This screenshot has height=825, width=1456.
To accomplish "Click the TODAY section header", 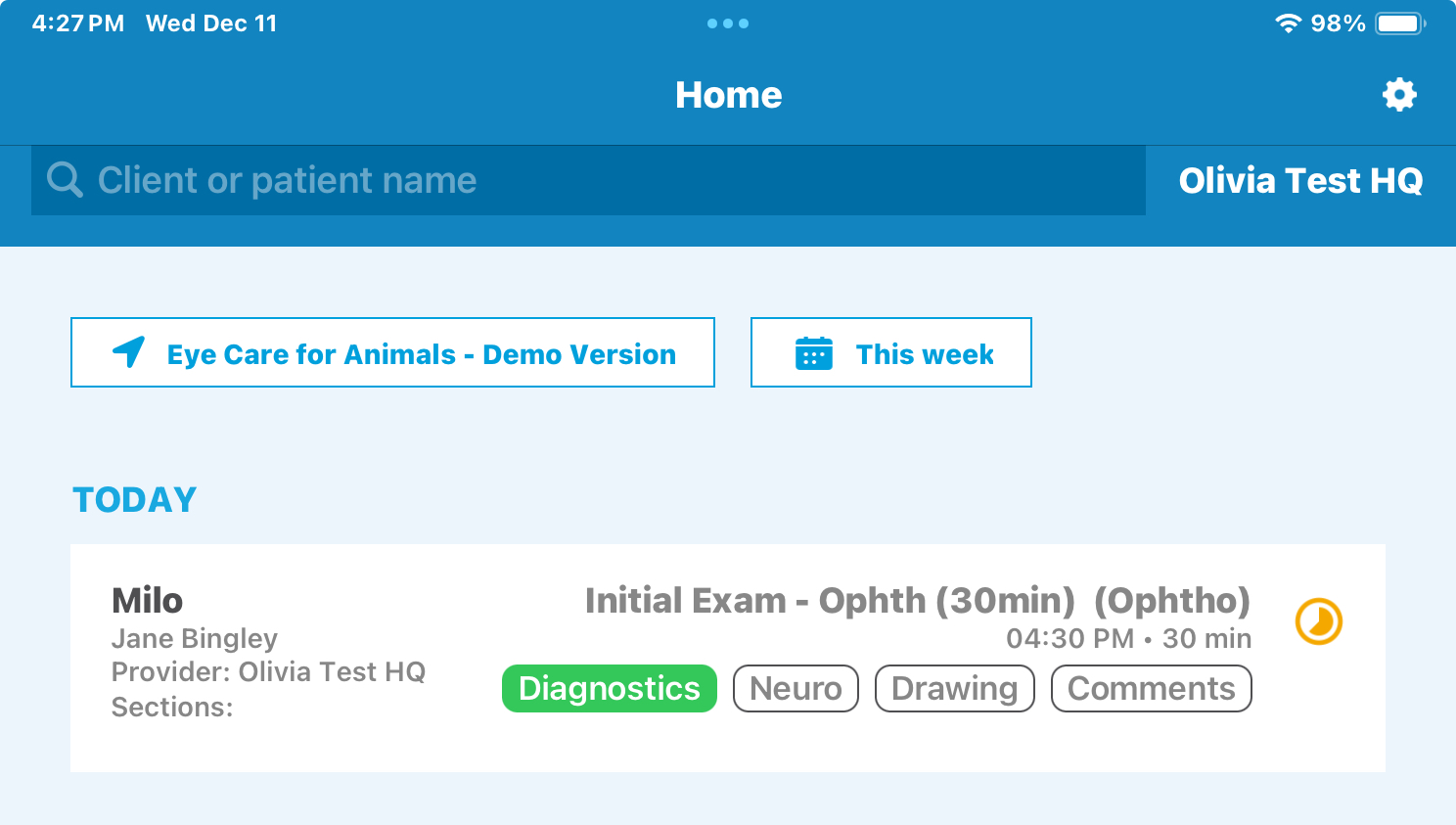I will (134, 499).
